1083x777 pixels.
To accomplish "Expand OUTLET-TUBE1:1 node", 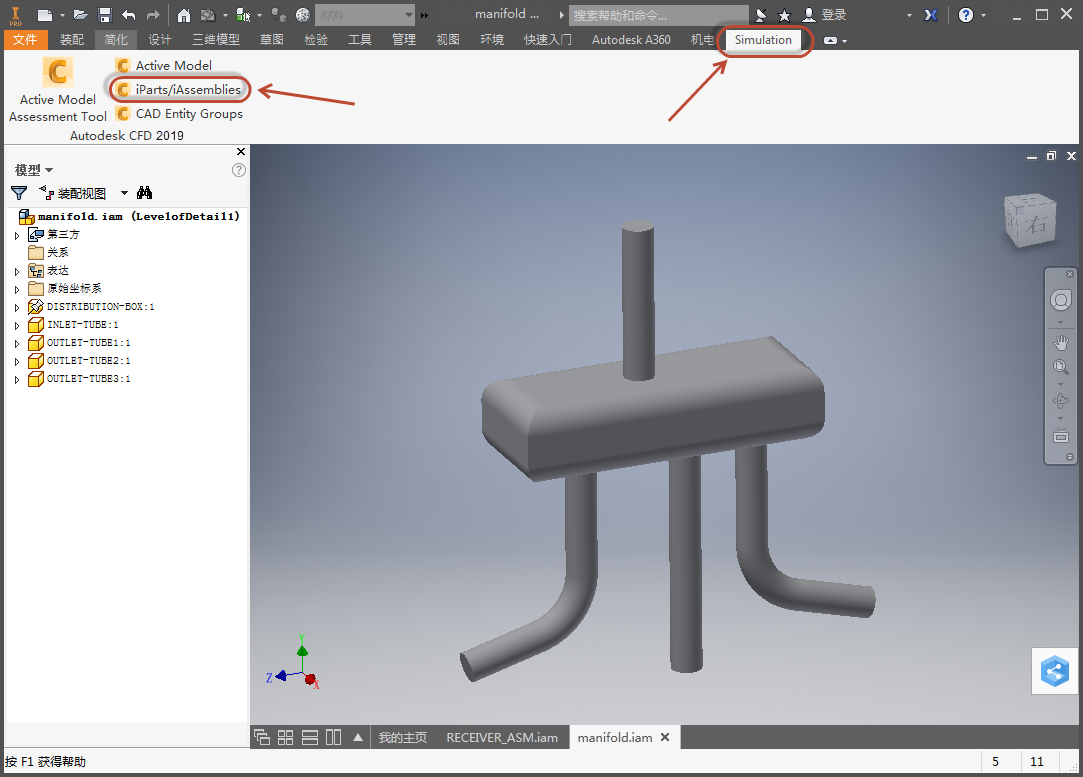I will (x=17, y=343).
